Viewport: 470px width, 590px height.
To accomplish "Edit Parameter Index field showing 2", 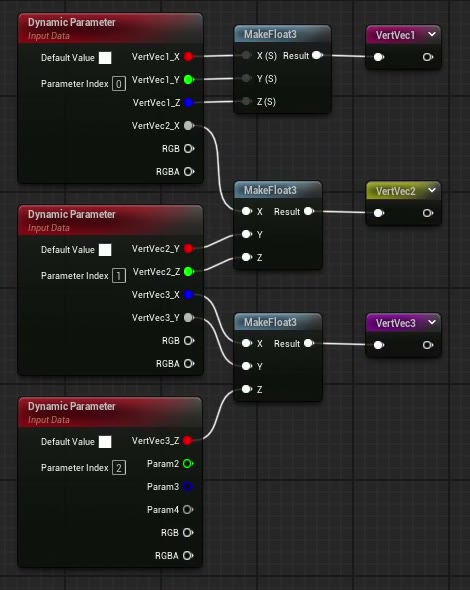I will [119, 468].
